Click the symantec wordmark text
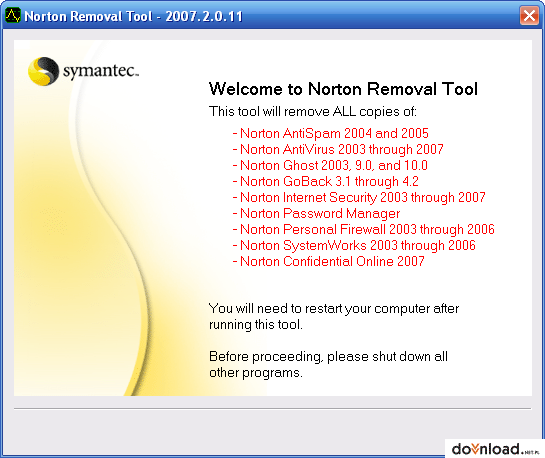Image resolution: width=545 pixels, height=458 pixels. 101,71
